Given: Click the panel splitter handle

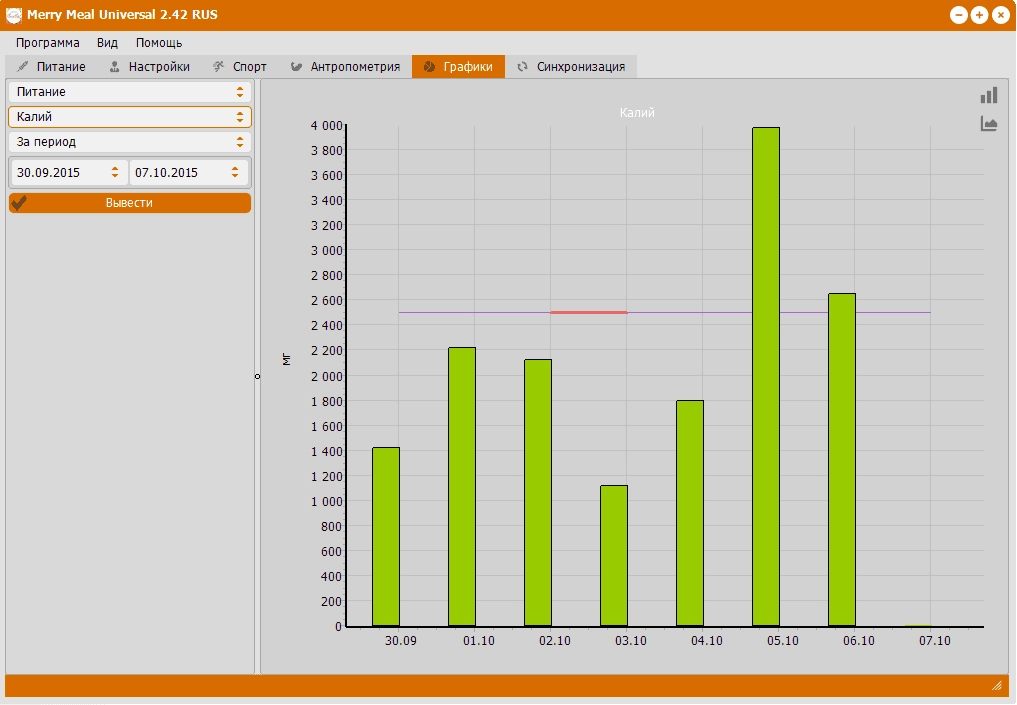Looking at the screenshot, I should pyautogui.click(x=257, y=376).
